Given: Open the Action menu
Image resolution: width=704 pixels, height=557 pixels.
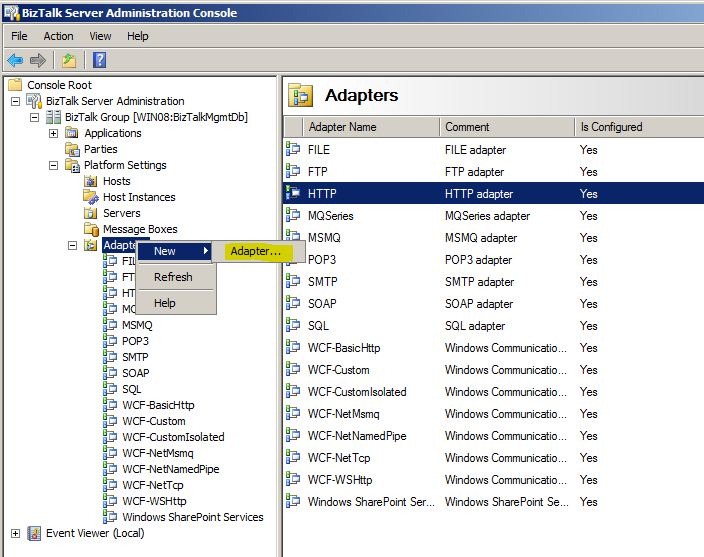Looking at the screenshot, I should coord(58,36).
